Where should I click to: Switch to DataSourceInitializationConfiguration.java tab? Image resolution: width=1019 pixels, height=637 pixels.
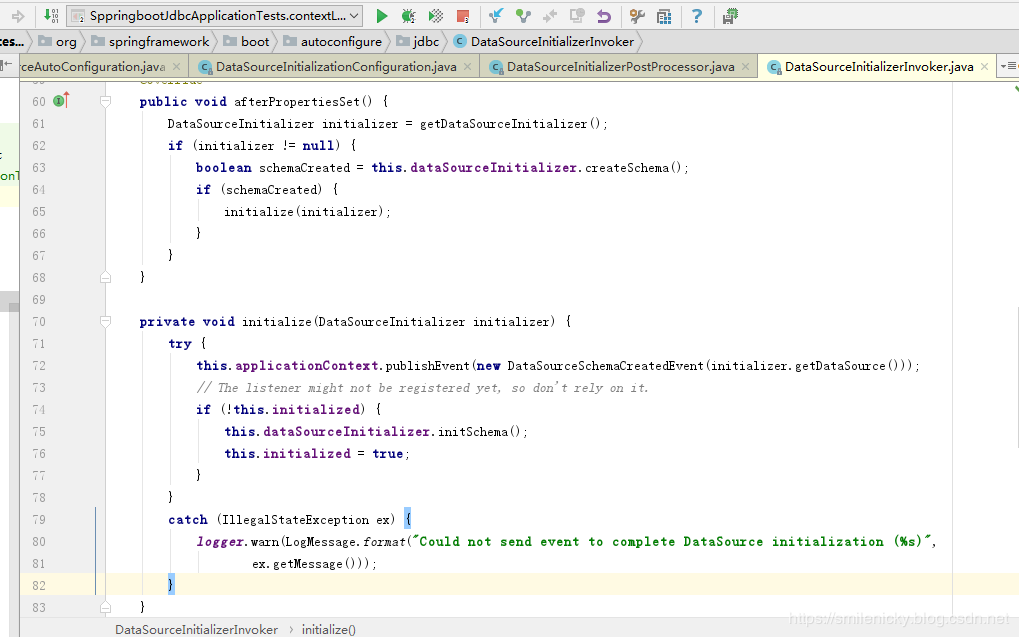[x=336, y=66]
